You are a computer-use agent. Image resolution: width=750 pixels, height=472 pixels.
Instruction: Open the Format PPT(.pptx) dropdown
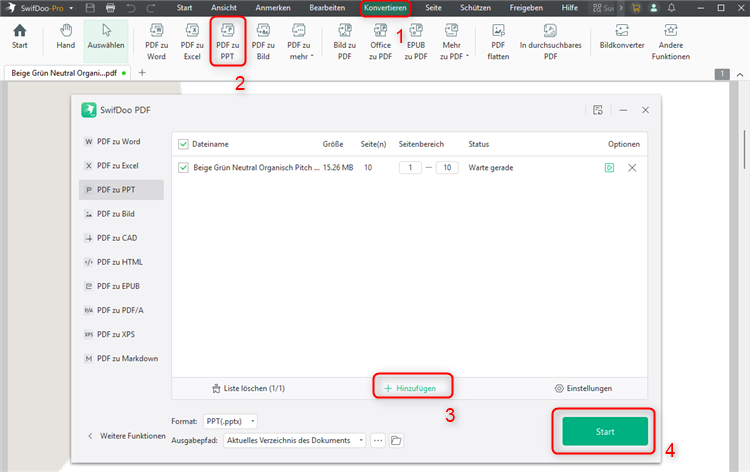pyautogui.click(x=230, y=421)
